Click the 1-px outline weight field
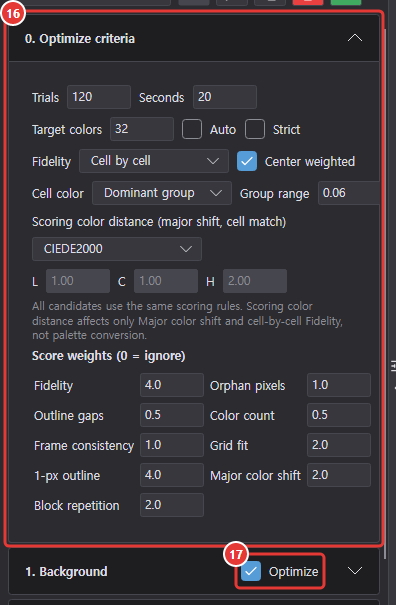Image resolution: width=396 pixels, height=605 pixels. click(x=172, y=475)
